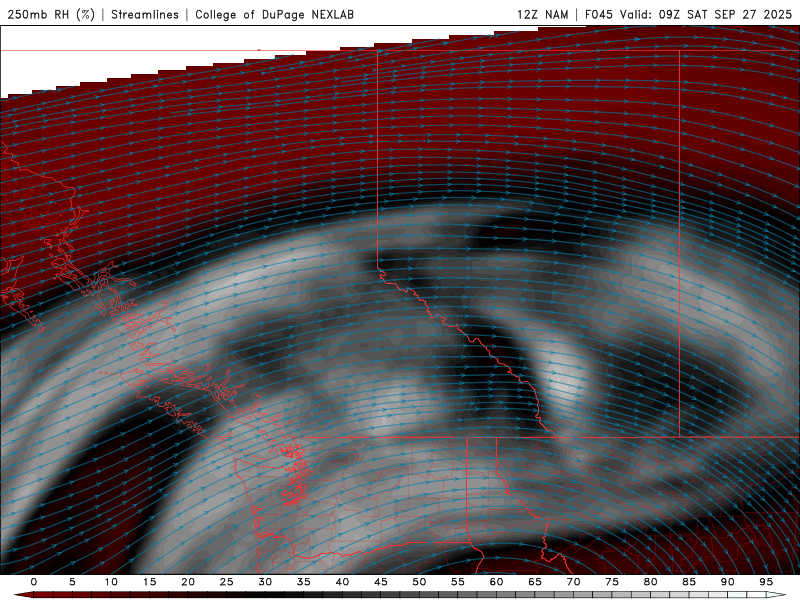800x600 pixels.
Task: Click the 10 label on the legend
Action: [111, 582]
